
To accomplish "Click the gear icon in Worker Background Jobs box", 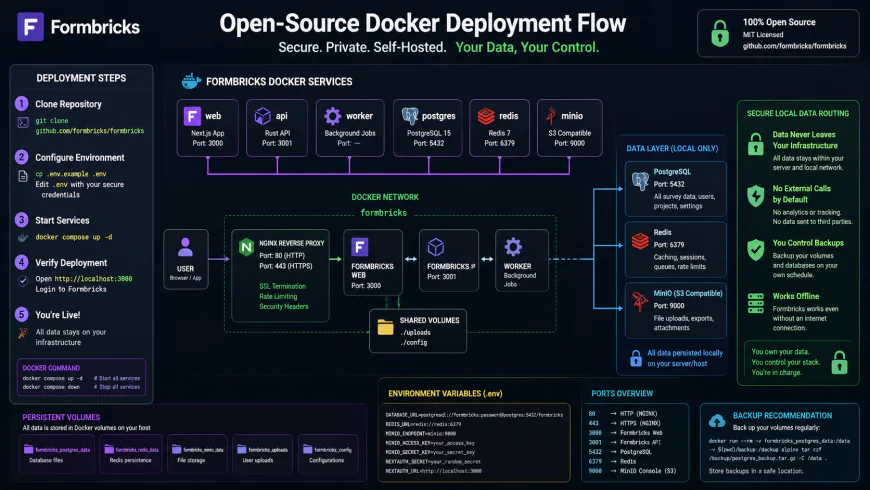I will [x=513, y=247].
